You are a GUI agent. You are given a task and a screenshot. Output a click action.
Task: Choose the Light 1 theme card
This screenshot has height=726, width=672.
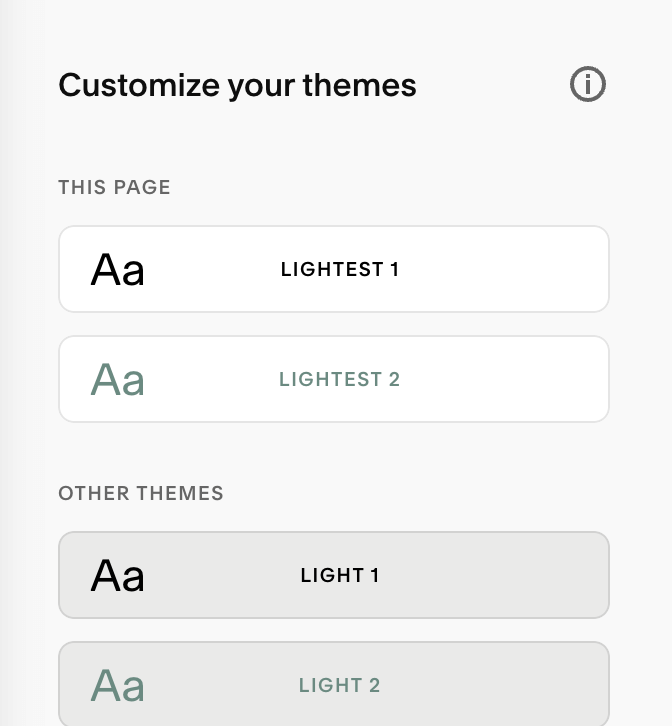click(x=333, y=575)
